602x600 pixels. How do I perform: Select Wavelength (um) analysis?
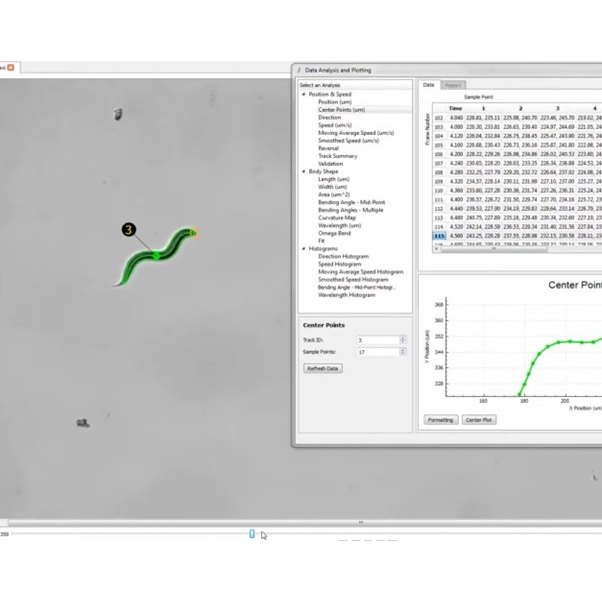click(339, 225)
